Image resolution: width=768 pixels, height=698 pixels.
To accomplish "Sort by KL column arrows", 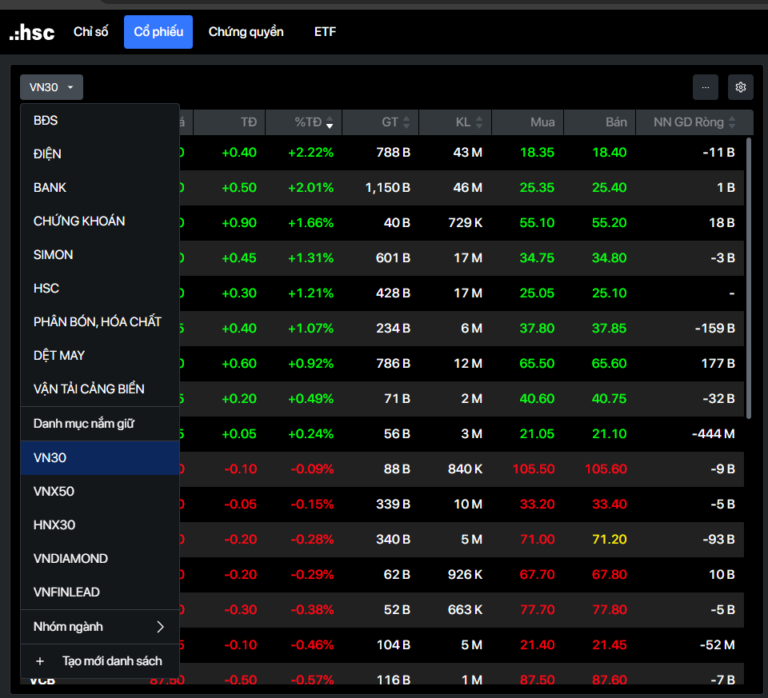I will tap(479, 123).
